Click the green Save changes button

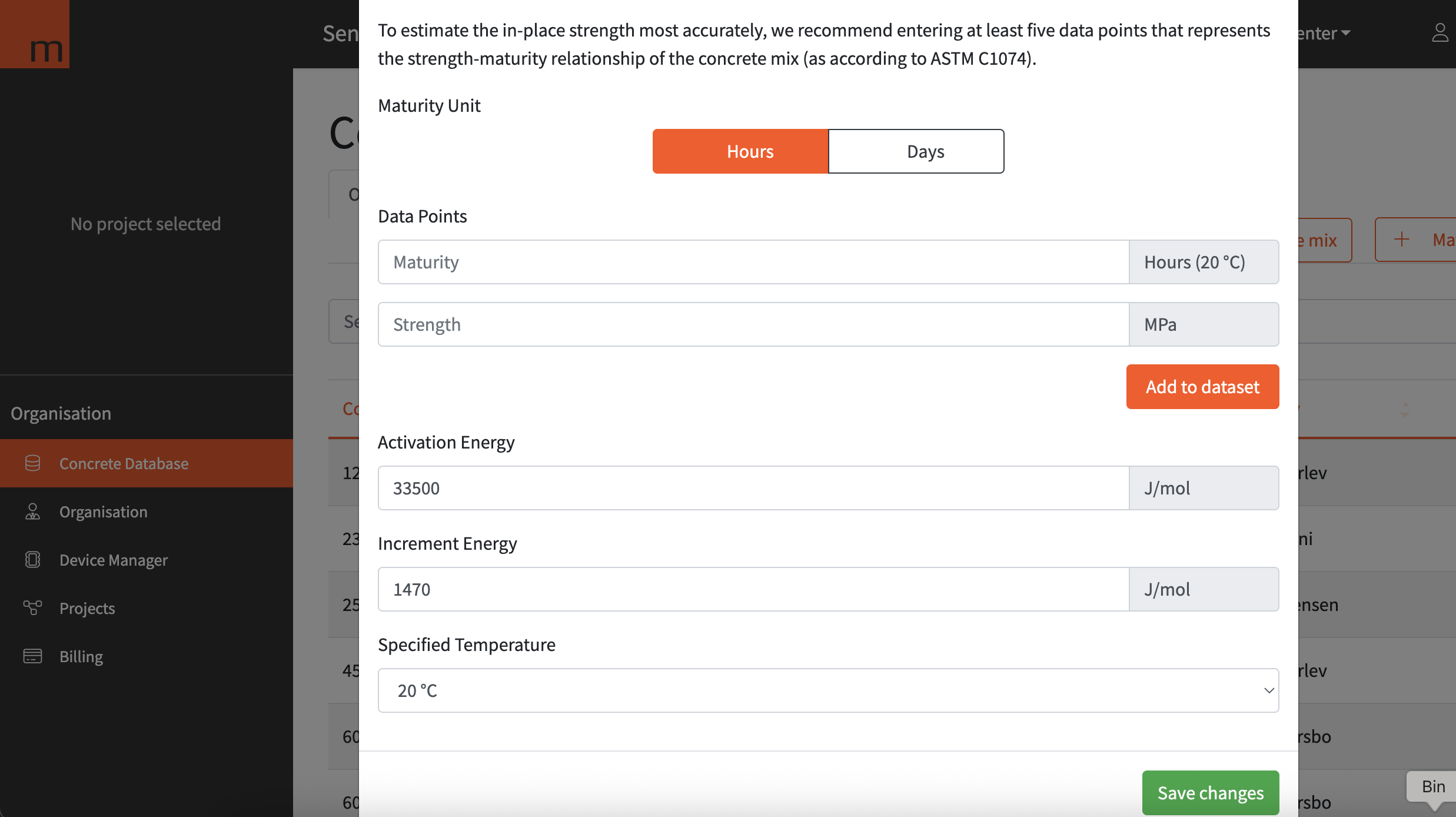[1210, 793]
